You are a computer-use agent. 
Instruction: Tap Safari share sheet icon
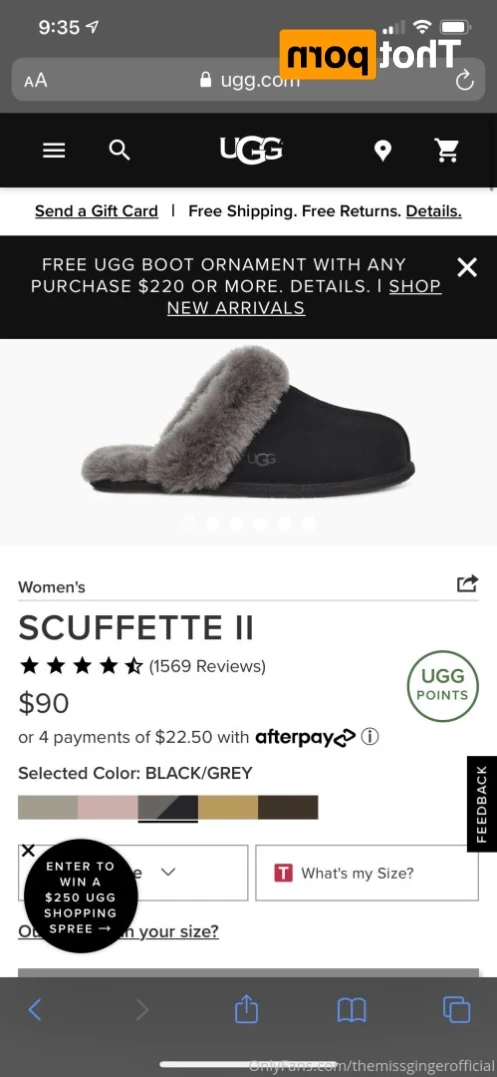pos(246,1009)
